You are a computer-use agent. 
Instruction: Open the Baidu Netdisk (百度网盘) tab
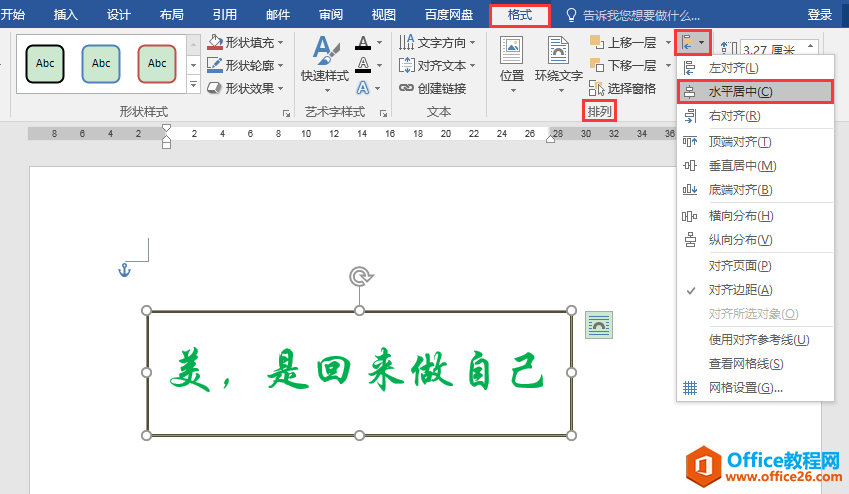click(x=449, y=15)
